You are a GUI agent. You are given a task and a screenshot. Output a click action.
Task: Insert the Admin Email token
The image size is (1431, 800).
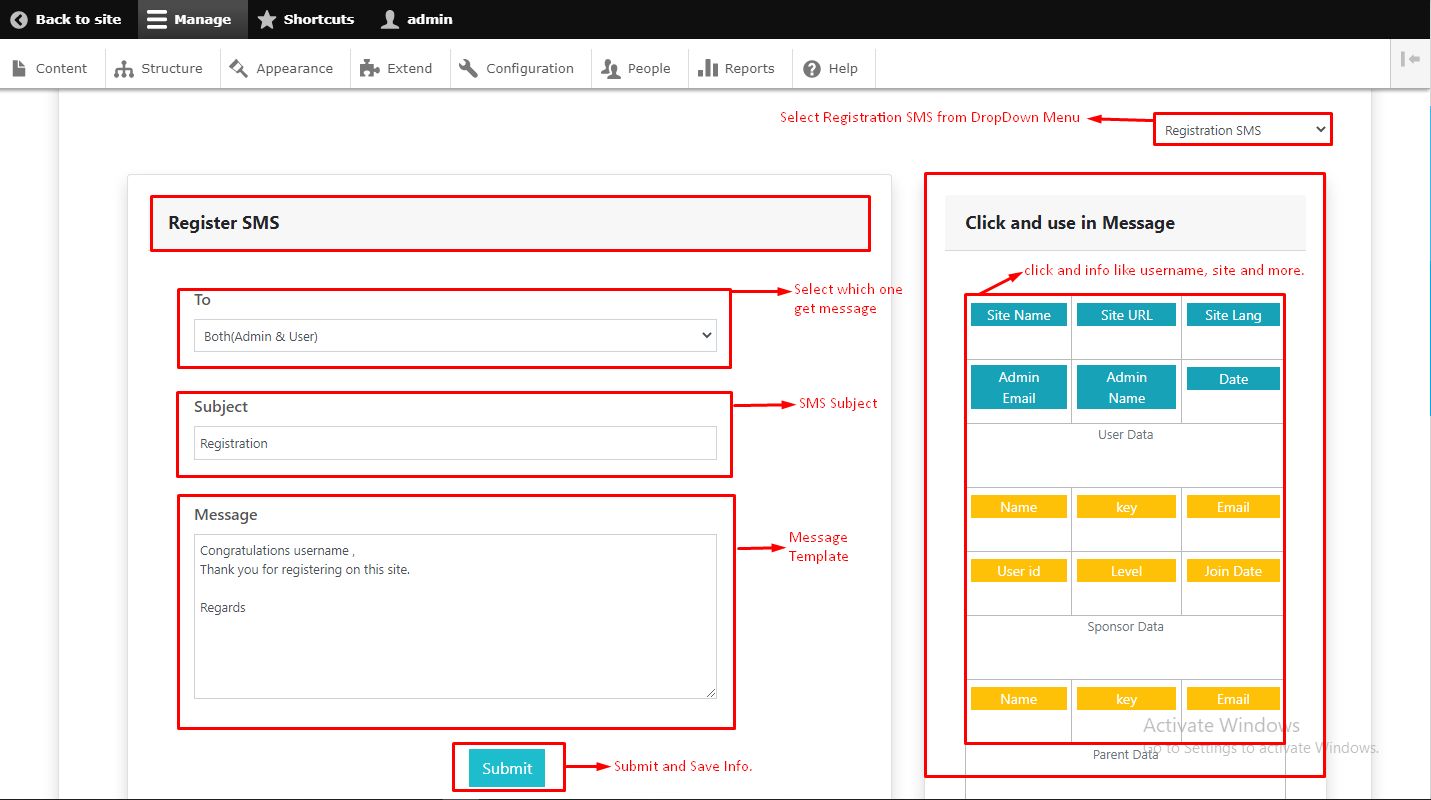click(1018, 387)
